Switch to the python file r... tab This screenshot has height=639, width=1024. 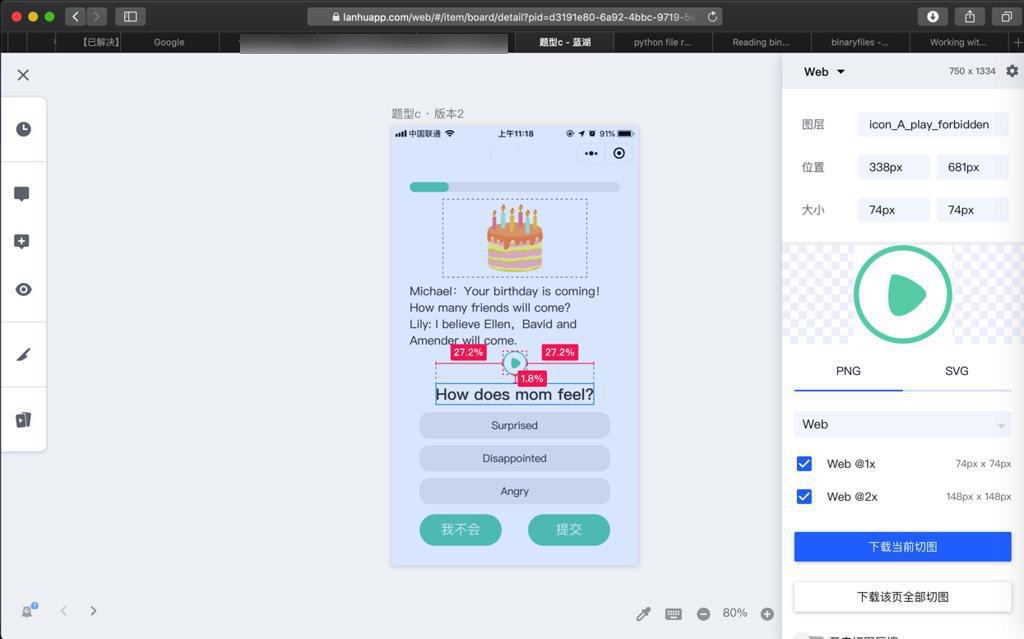coord(662,42)
